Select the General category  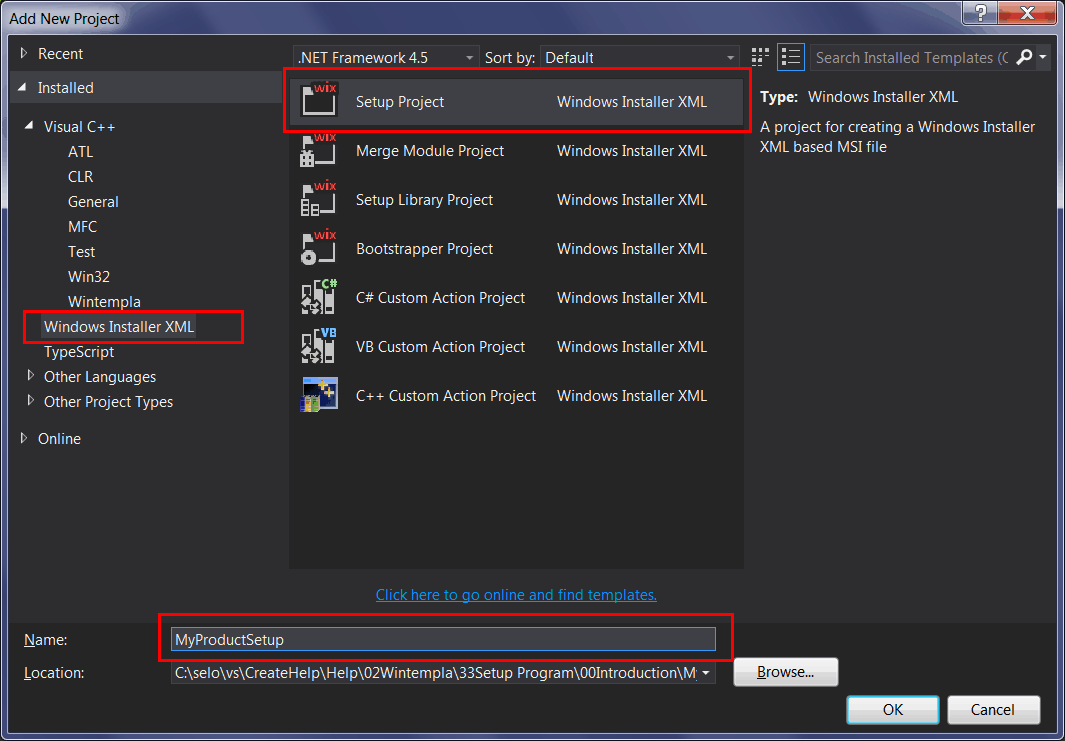[x=93, y=202]
